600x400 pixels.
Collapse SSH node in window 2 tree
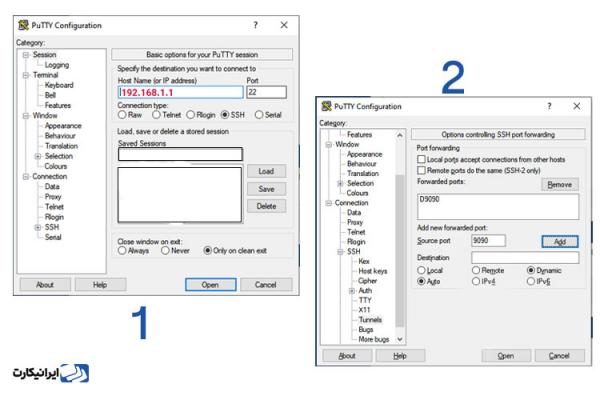click(x=340, y=251)
